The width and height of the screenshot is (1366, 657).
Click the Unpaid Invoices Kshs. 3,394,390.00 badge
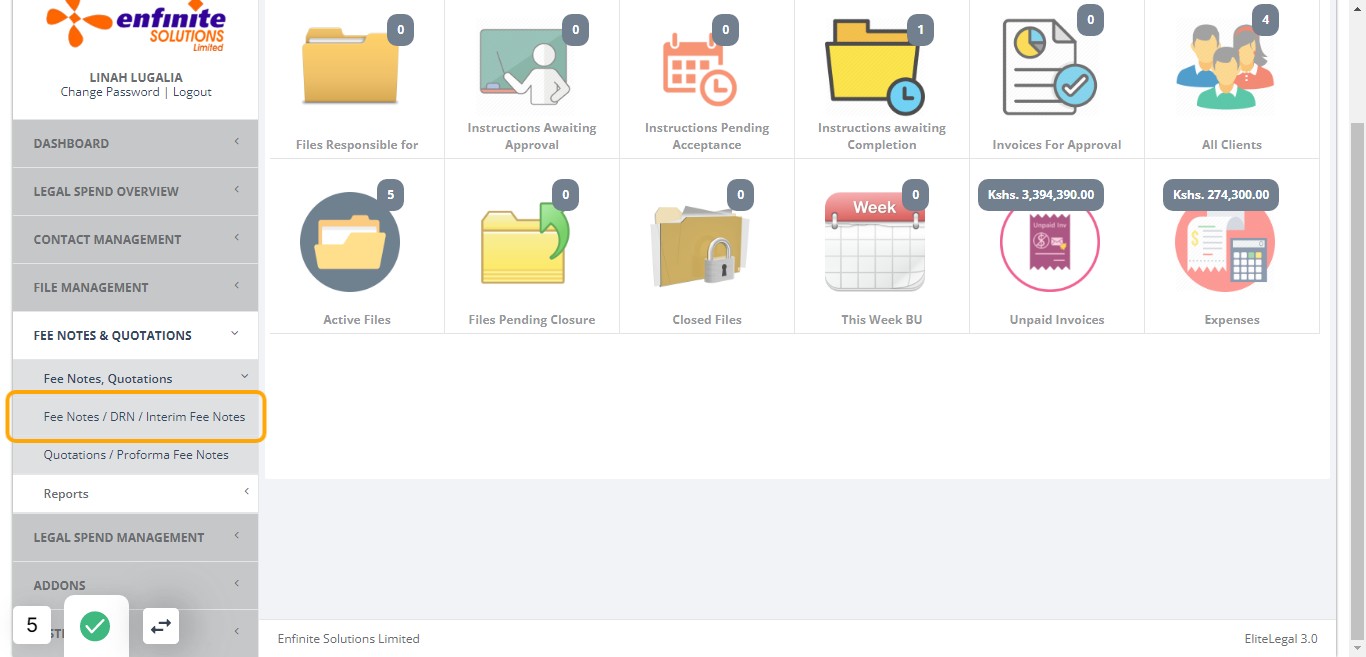(1041, 195)
